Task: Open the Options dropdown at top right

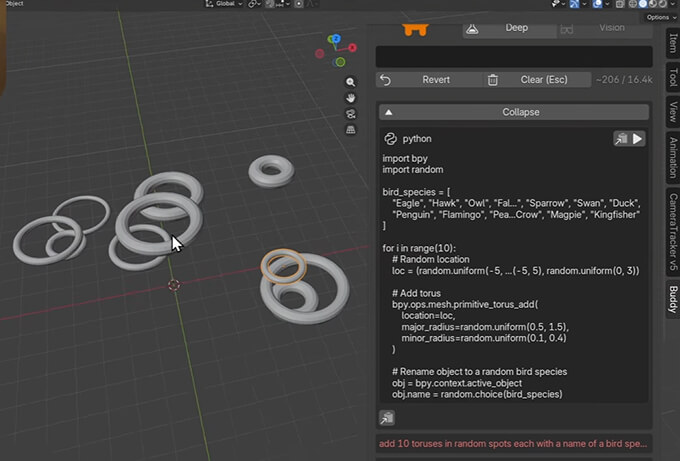Action: (x=658, y=17)
